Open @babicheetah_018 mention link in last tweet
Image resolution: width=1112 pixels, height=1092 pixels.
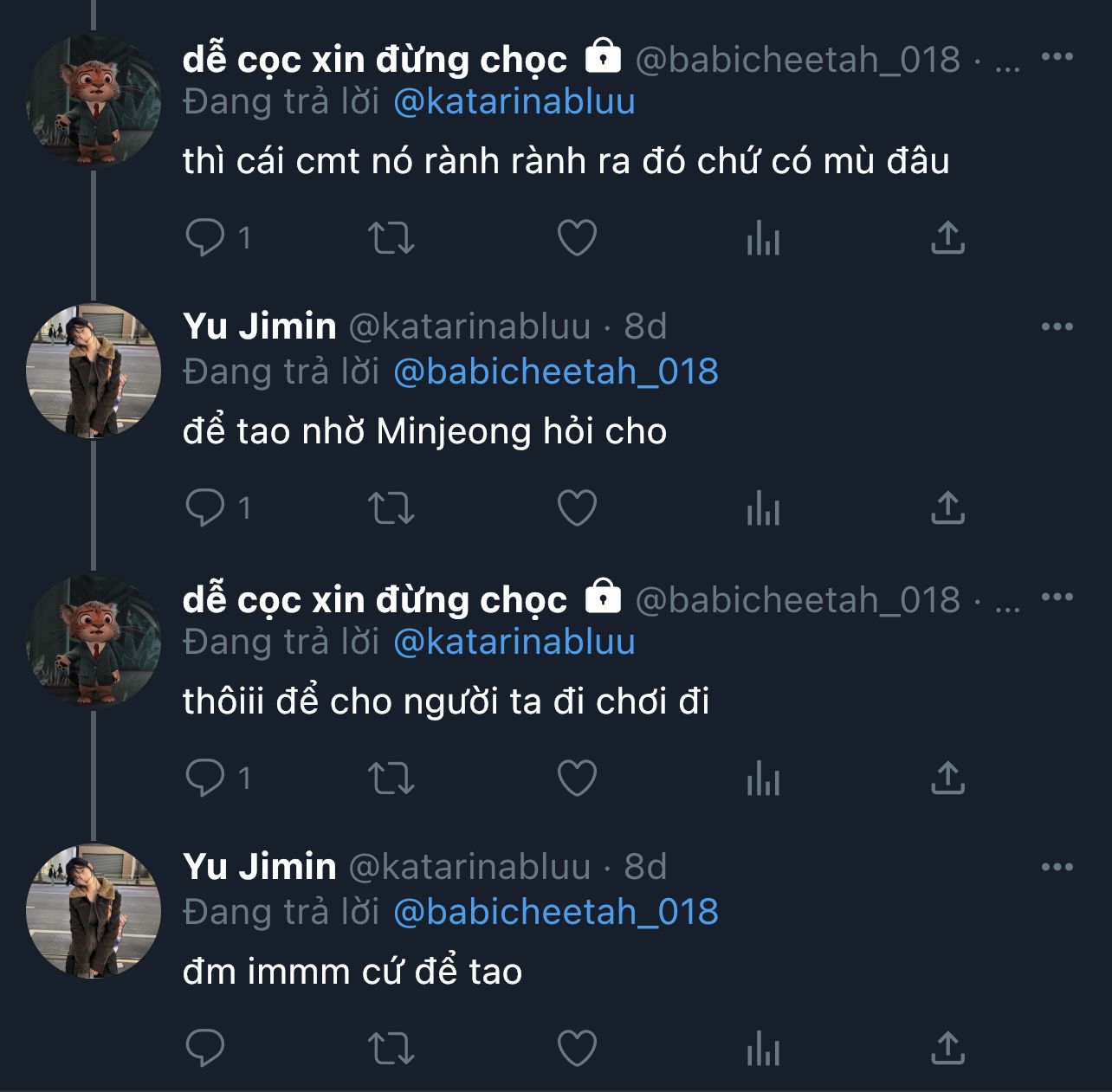coord(556,913)
